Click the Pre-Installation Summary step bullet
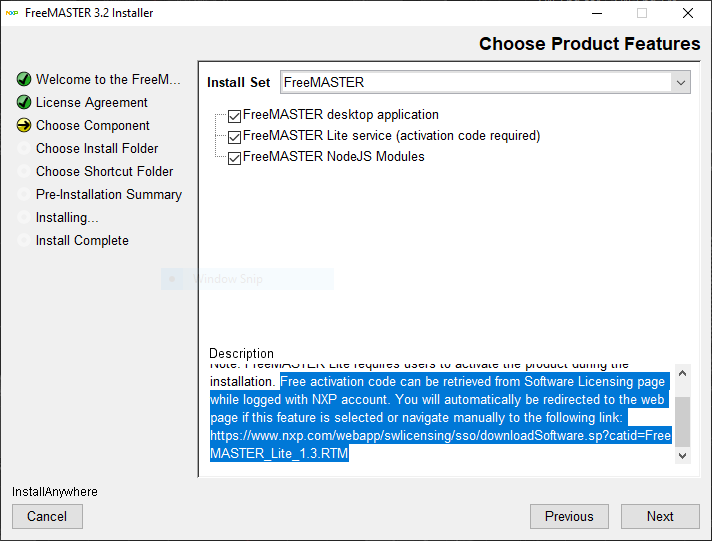This screenshot has width=712, height=541. (x=24, y=194)
